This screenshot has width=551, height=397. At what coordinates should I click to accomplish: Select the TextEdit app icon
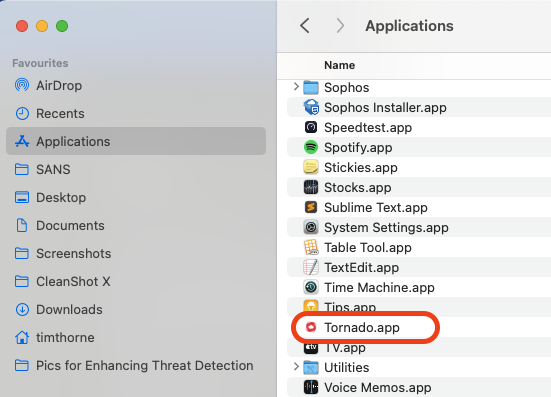click(x=311, y=267)
